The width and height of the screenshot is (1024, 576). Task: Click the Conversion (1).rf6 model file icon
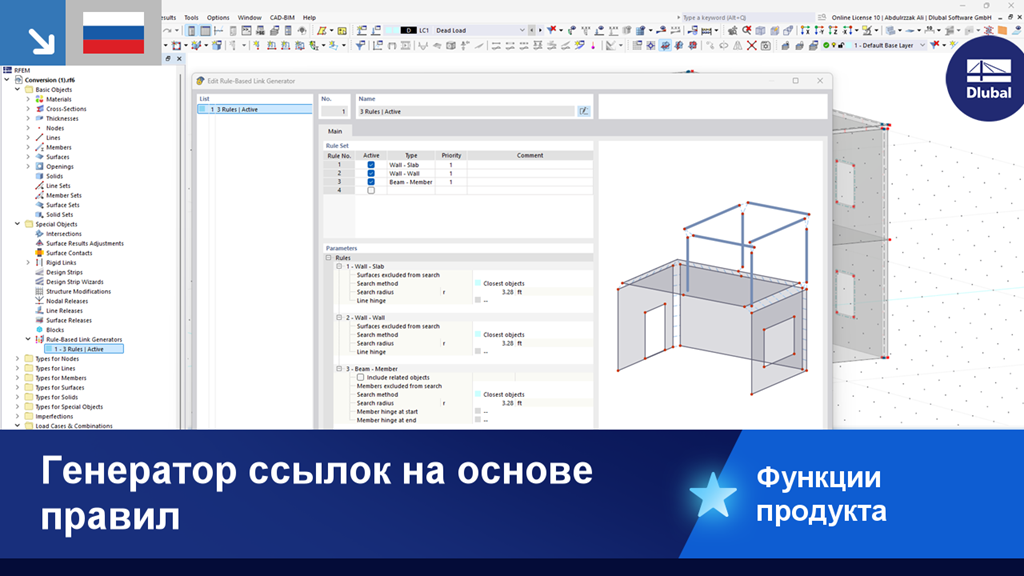point(19,80)
